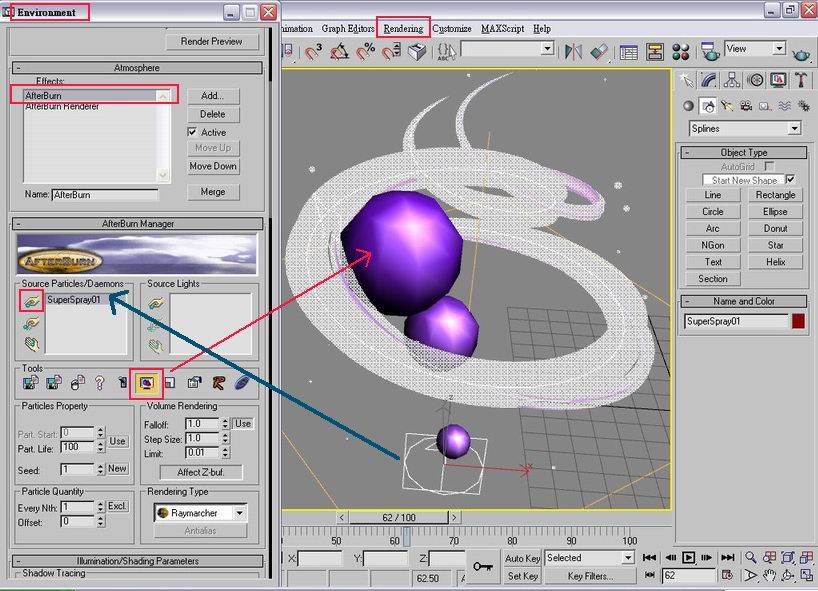
Task: Select the Shapes category icon
Action: (x=707, y=106)
